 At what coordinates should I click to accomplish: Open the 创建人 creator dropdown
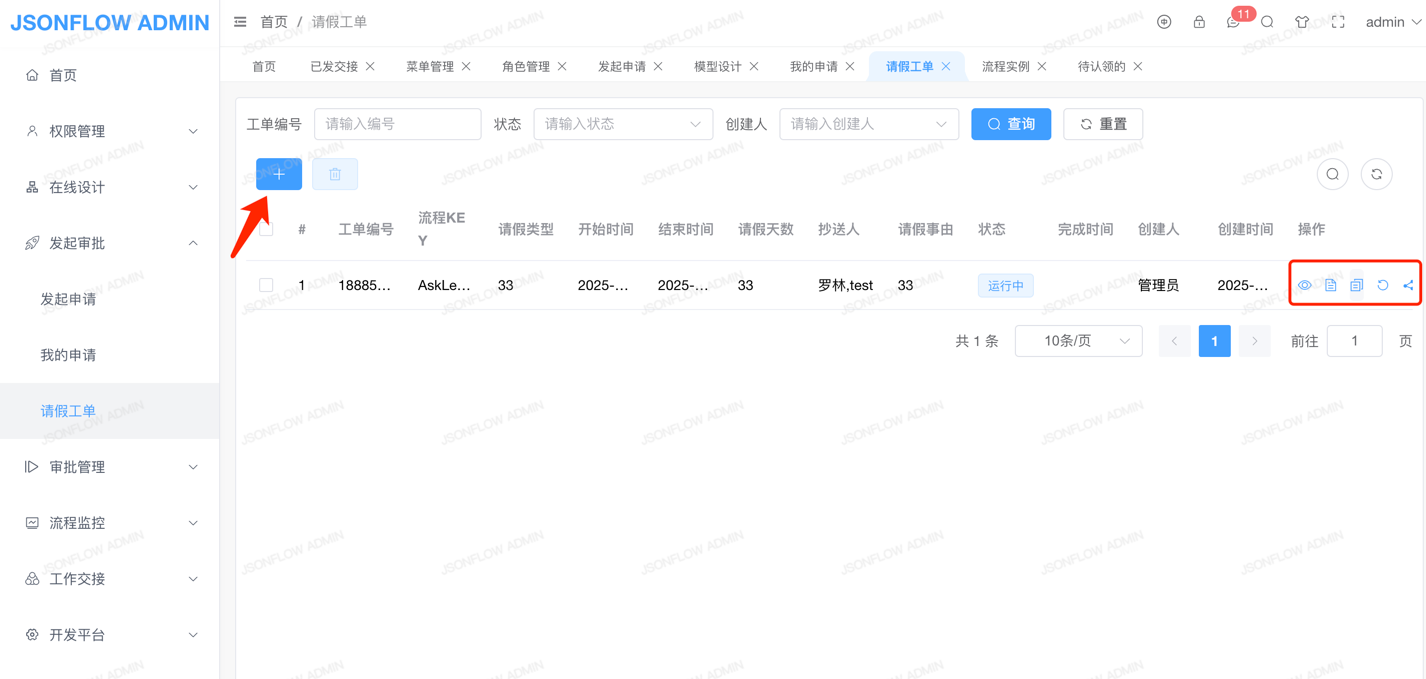868,124
